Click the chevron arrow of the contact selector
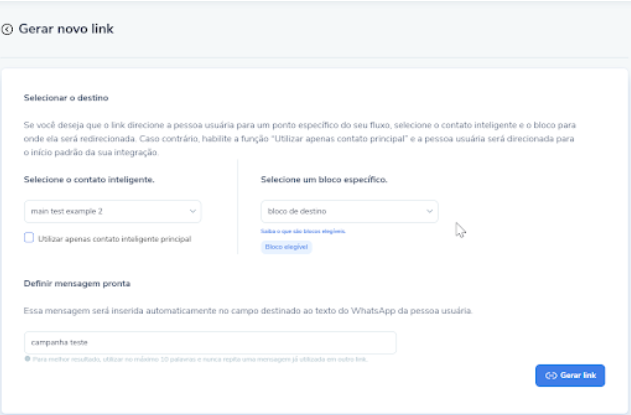The image size is (631, 415). coord(191,211)
